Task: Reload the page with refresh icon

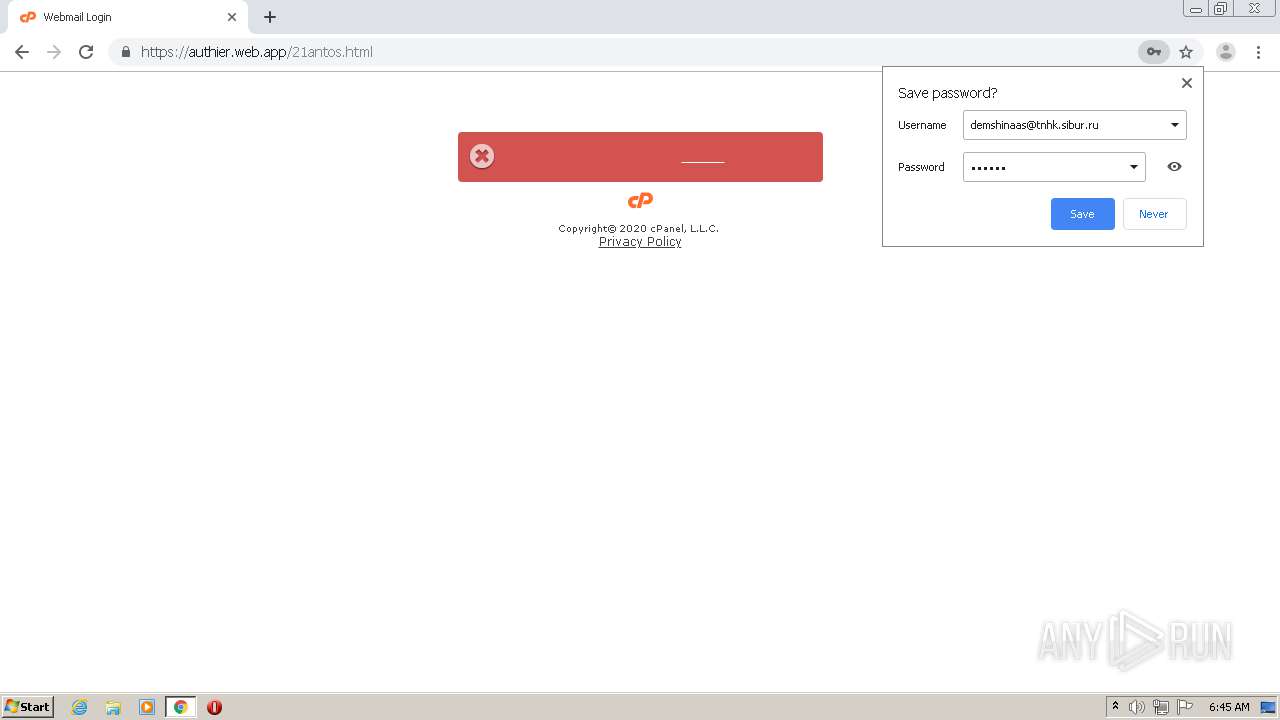Action: click(86, 52)
